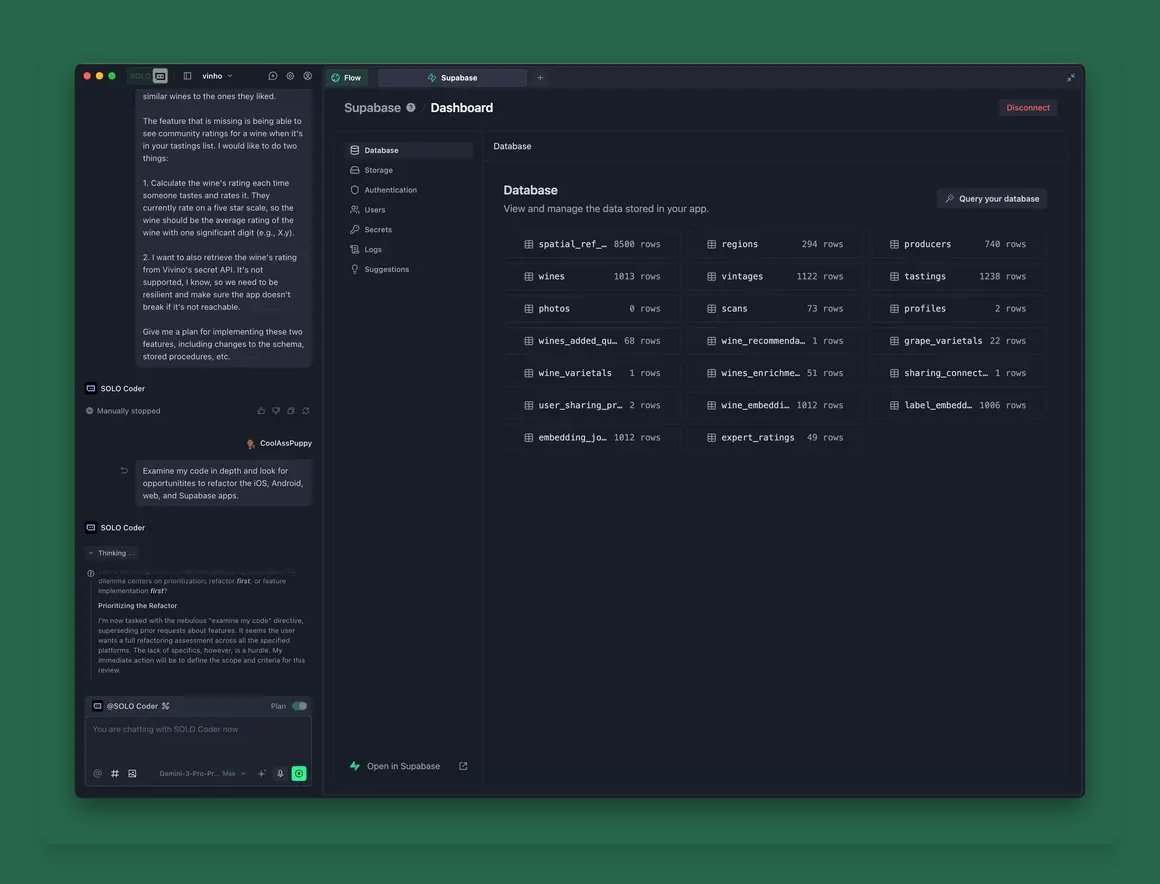Open the wine_varietals table
Image resolution: width=1160 pixels, height=884 pixels.
tap(592, 373)
